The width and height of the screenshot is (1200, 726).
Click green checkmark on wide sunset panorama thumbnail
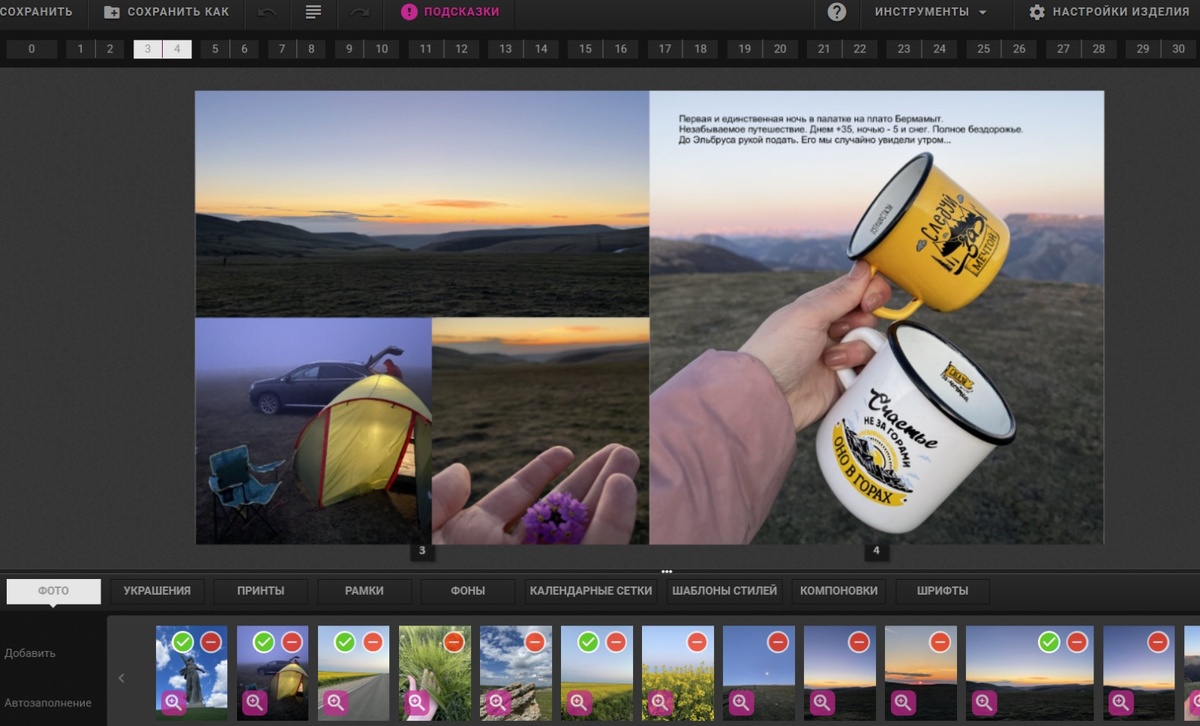click(1049, 642)
